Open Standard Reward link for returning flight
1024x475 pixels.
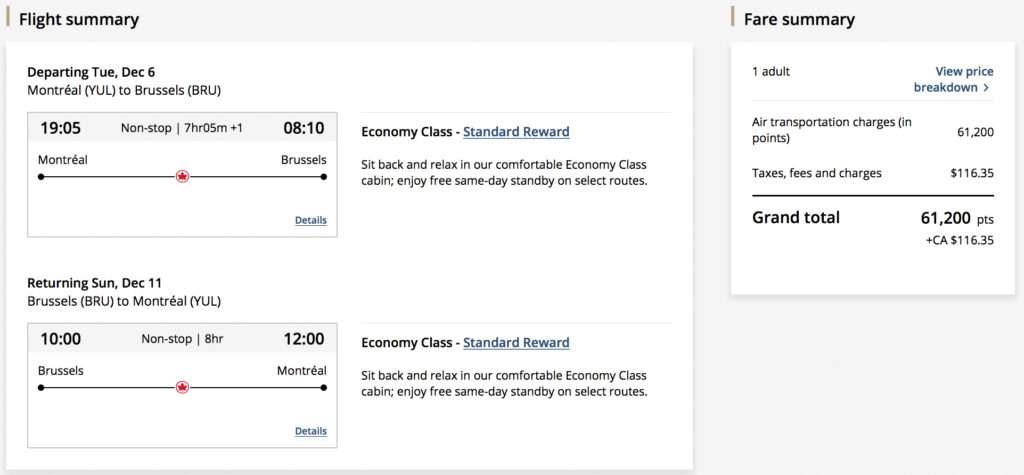click(516, 343)
